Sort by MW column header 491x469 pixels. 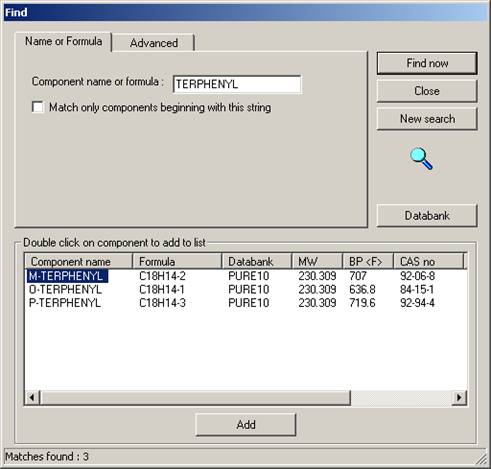point(317,261)
